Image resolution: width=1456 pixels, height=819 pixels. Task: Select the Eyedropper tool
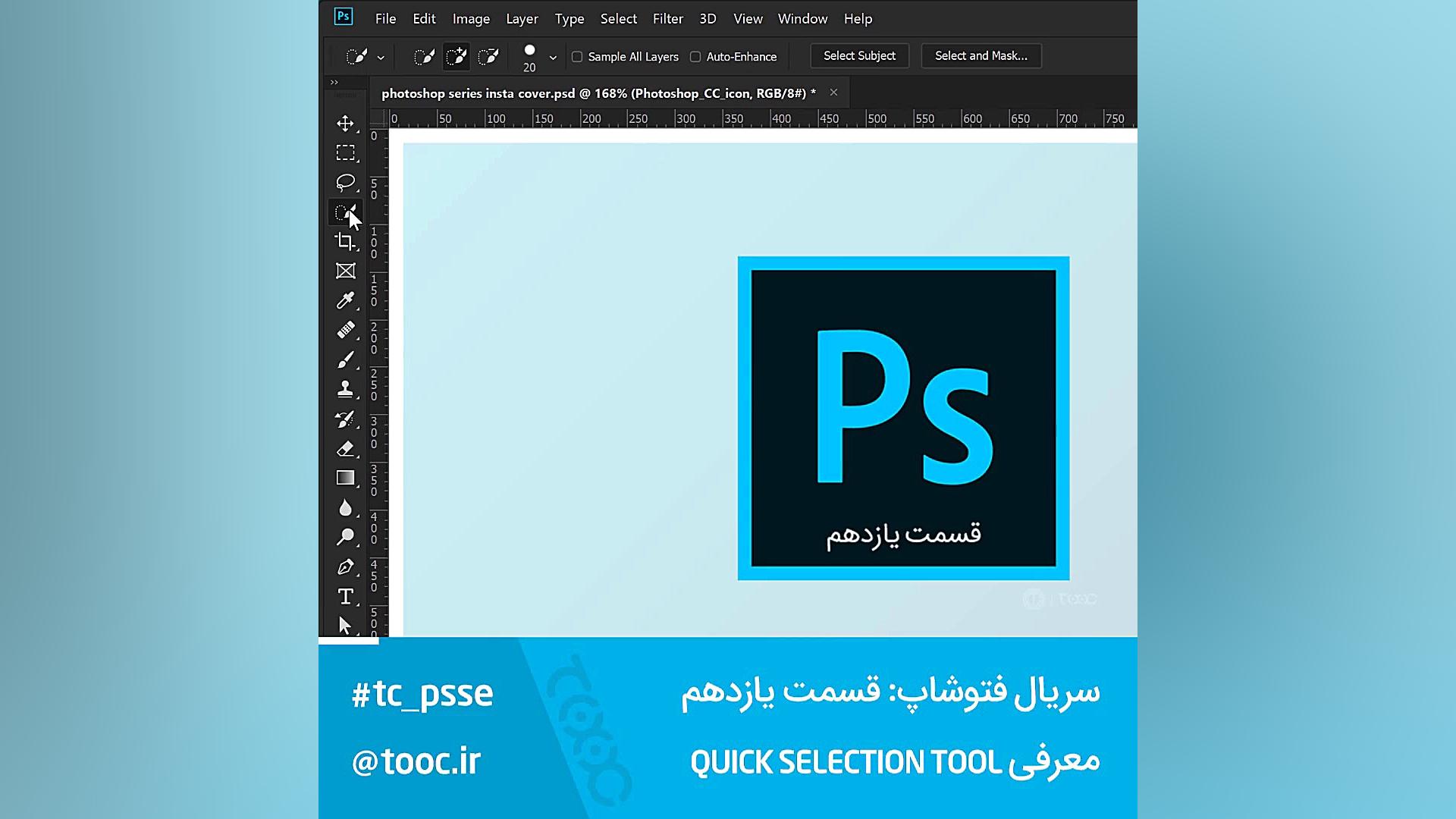click(x=345, y=301)
